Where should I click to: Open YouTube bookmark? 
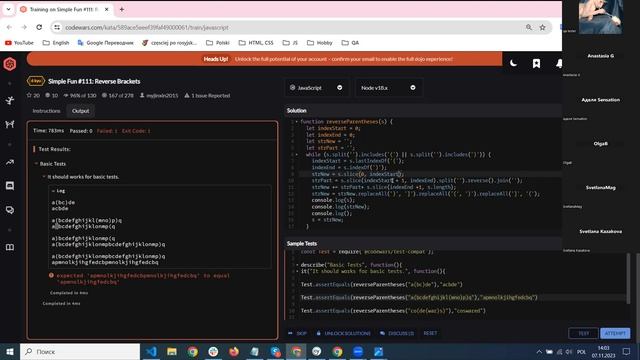tap(19, 42)
